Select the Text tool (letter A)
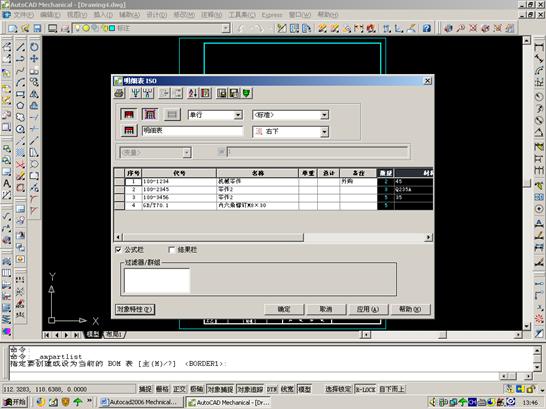 [x=7, y=183]
